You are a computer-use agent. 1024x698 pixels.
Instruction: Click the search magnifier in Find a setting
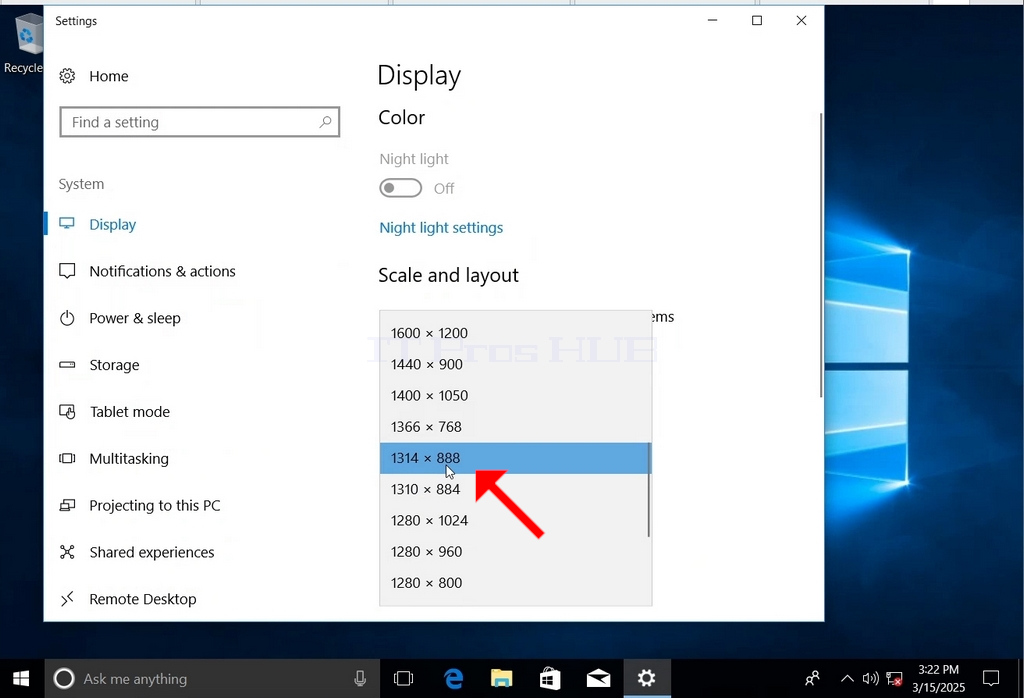[x=325, y=121]
